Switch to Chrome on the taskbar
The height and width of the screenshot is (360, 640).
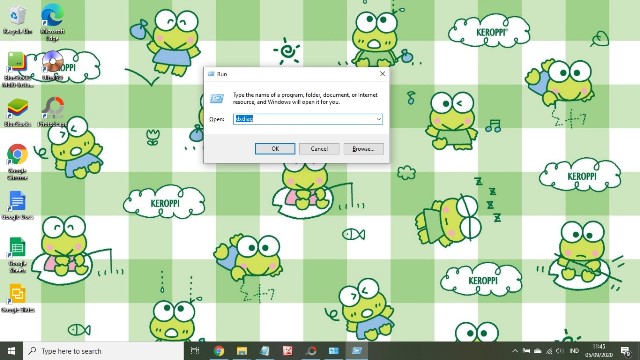219,351
